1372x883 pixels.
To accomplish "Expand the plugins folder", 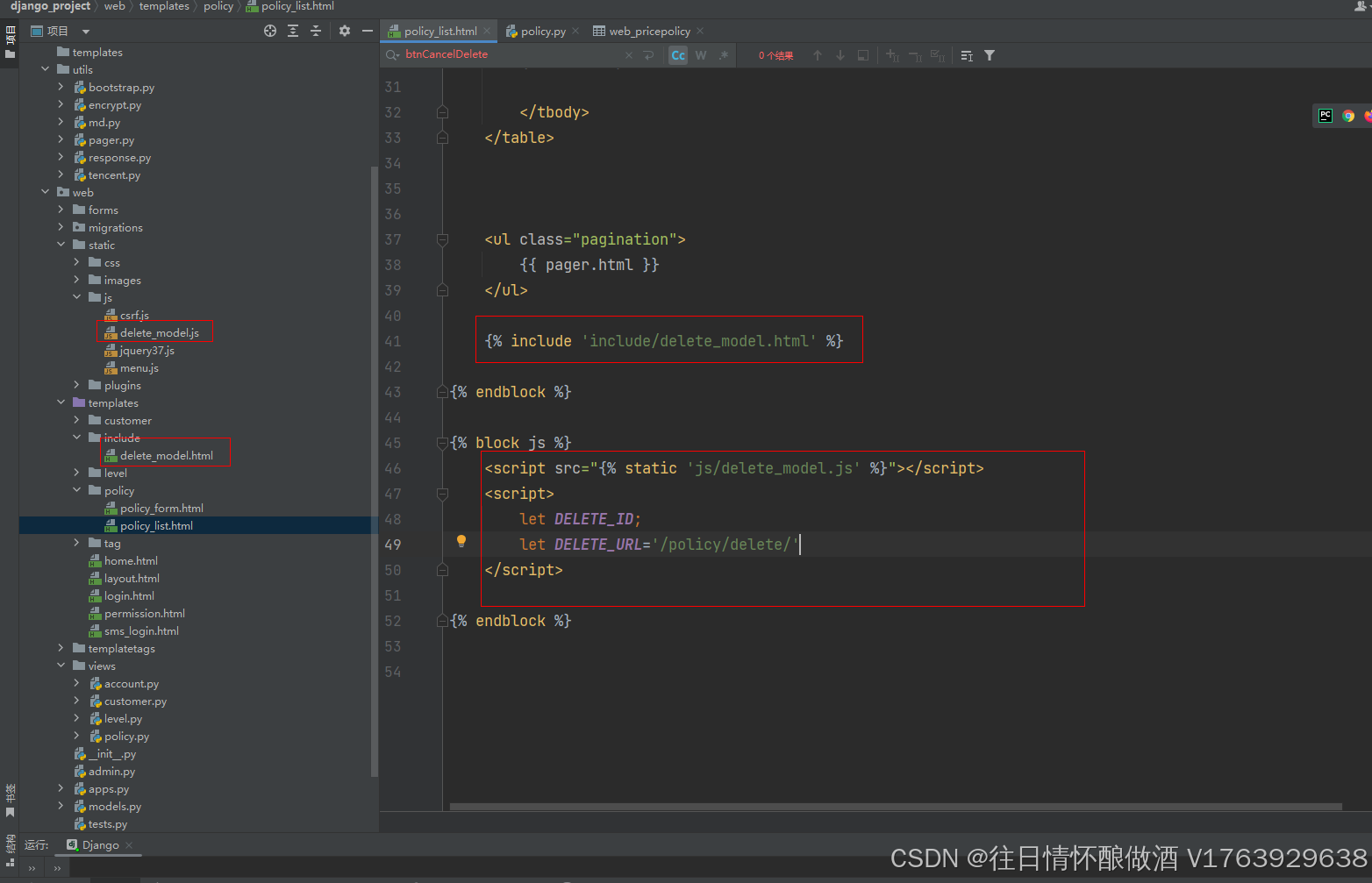I will coord(76,385).
